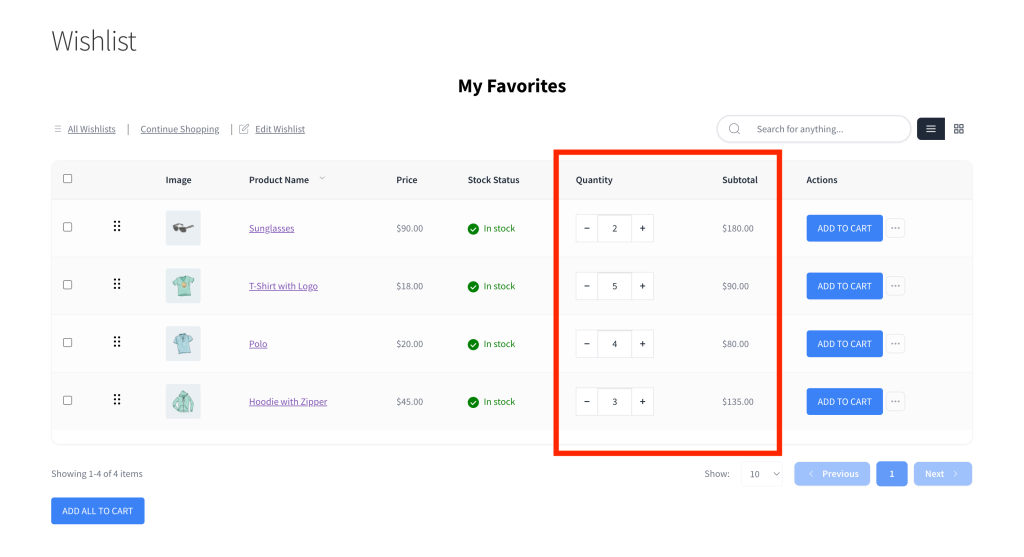
Task: Increase Polo quantity with plus button
Action: coord(643,343)
